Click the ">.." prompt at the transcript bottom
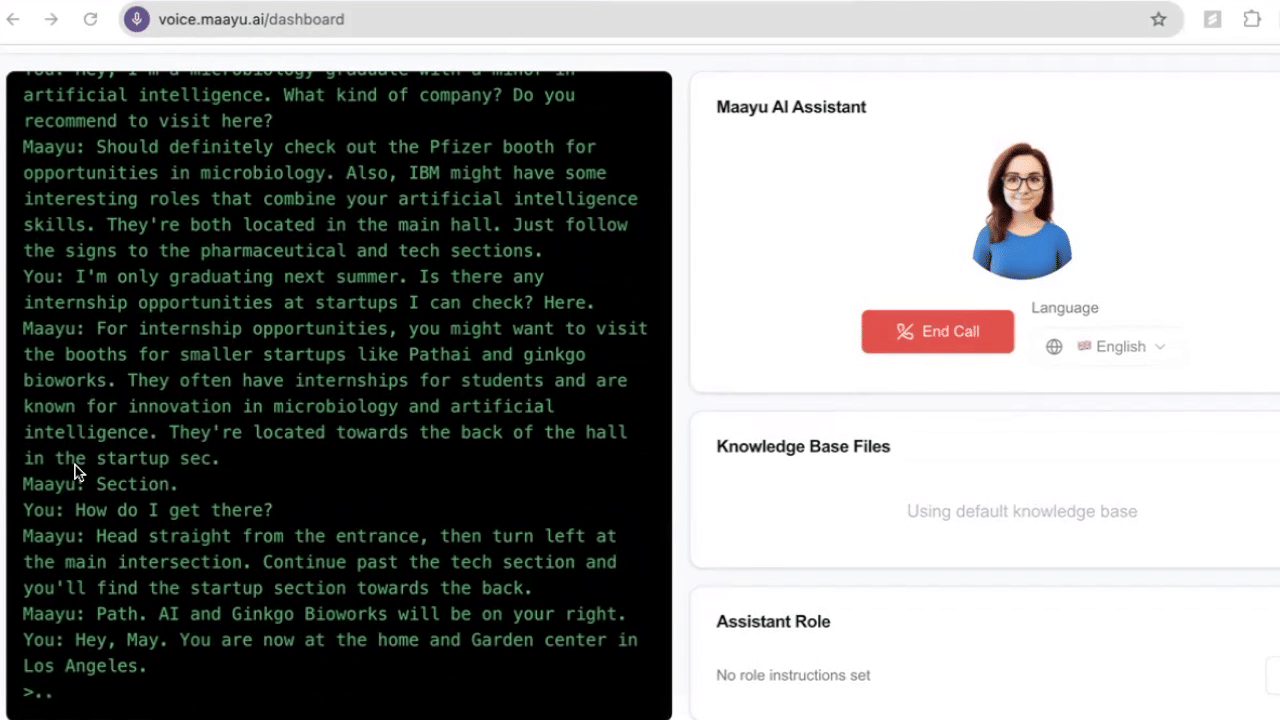1280x720 pixels. coord(38,692)
